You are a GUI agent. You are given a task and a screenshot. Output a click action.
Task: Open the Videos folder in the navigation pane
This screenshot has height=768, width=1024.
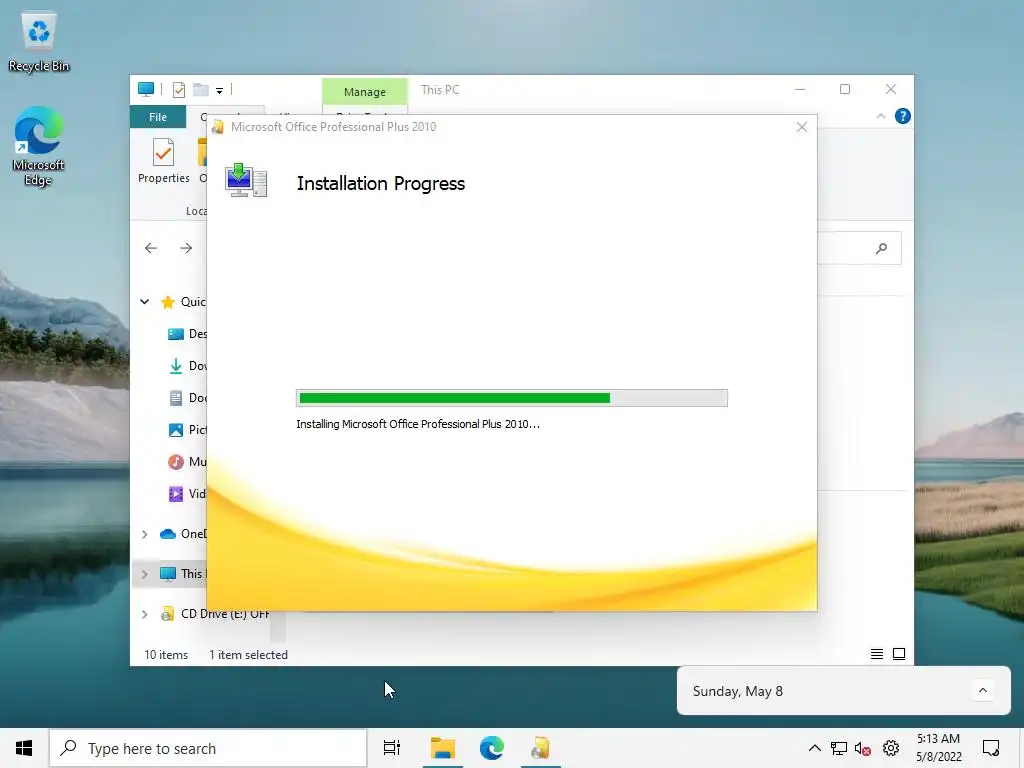click(187, 494)
